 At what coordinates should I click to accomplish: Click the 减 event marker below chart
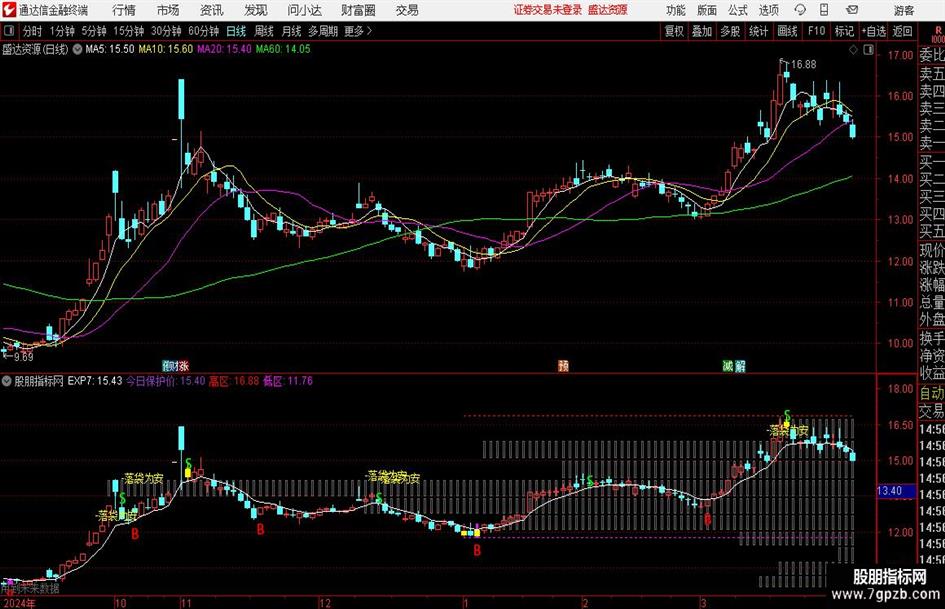[728, 365]
